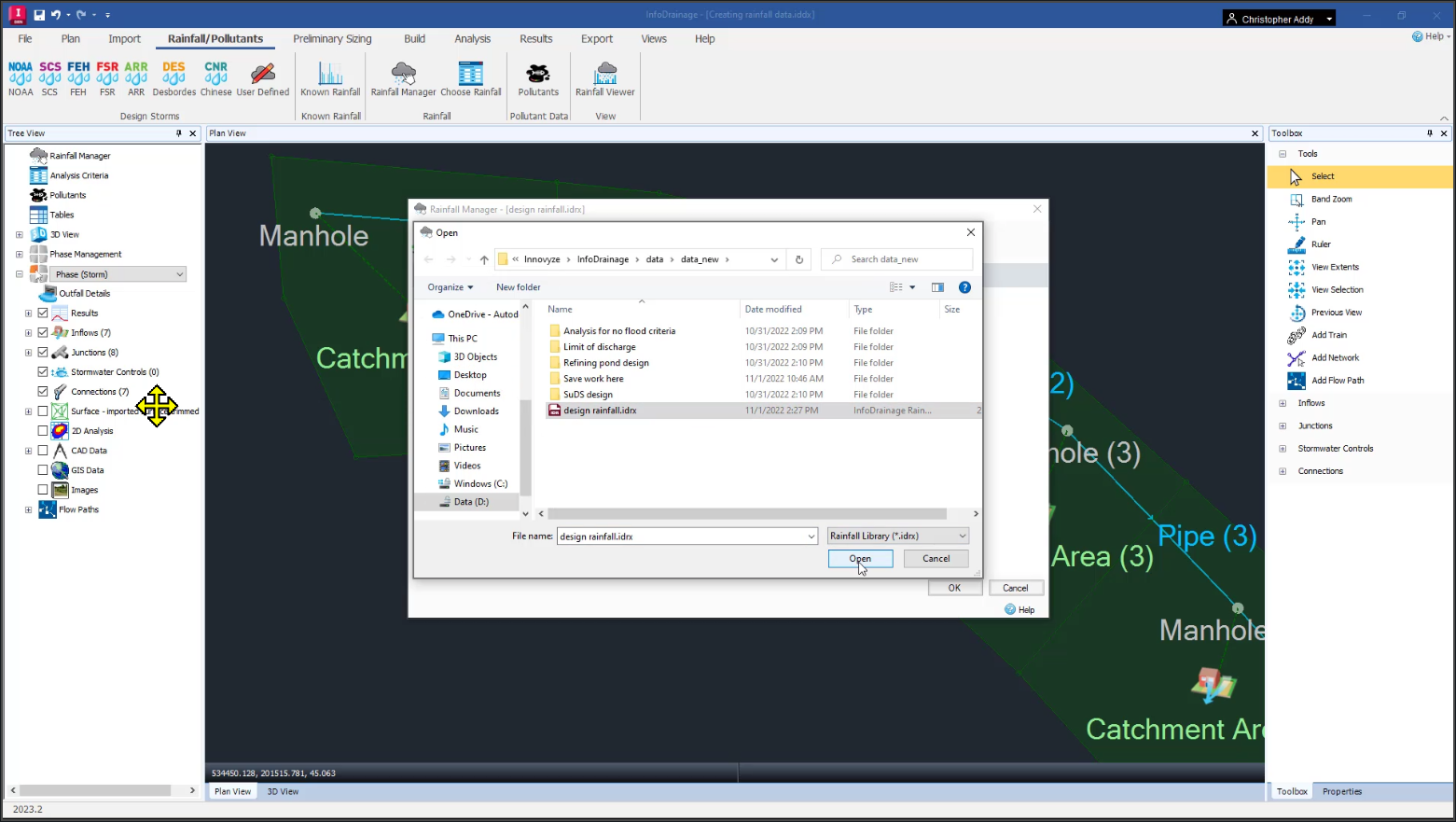The image size is (1456, 822).
Task: Open the NOAA design storm tool
Action: [21, 79]
